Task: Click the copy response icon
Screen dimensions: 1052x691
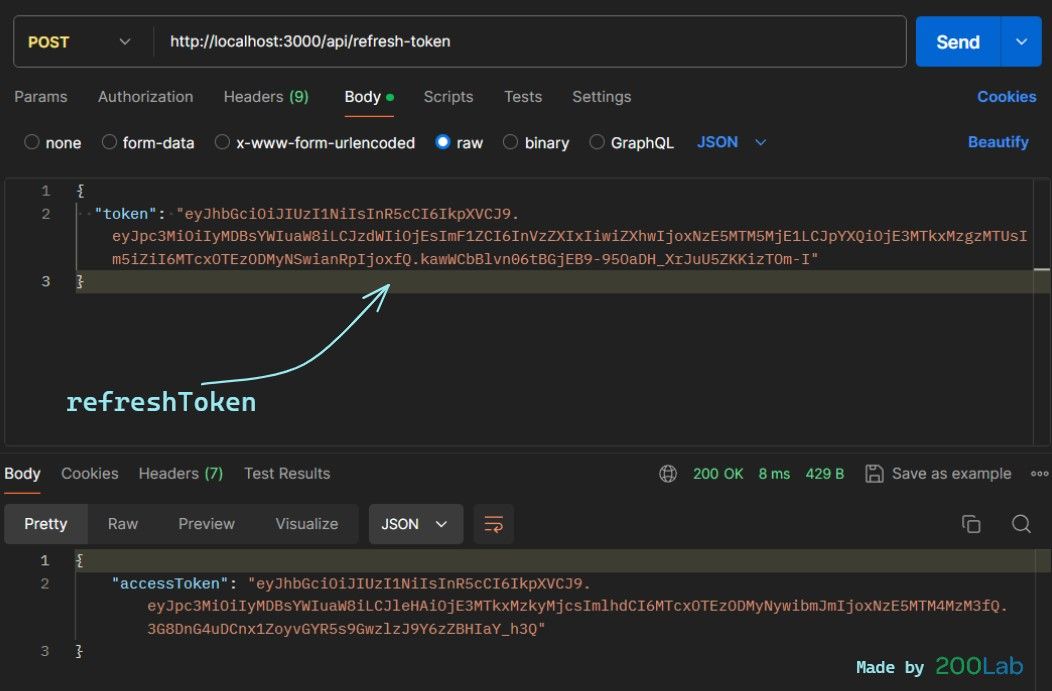Action: point(970,524)
